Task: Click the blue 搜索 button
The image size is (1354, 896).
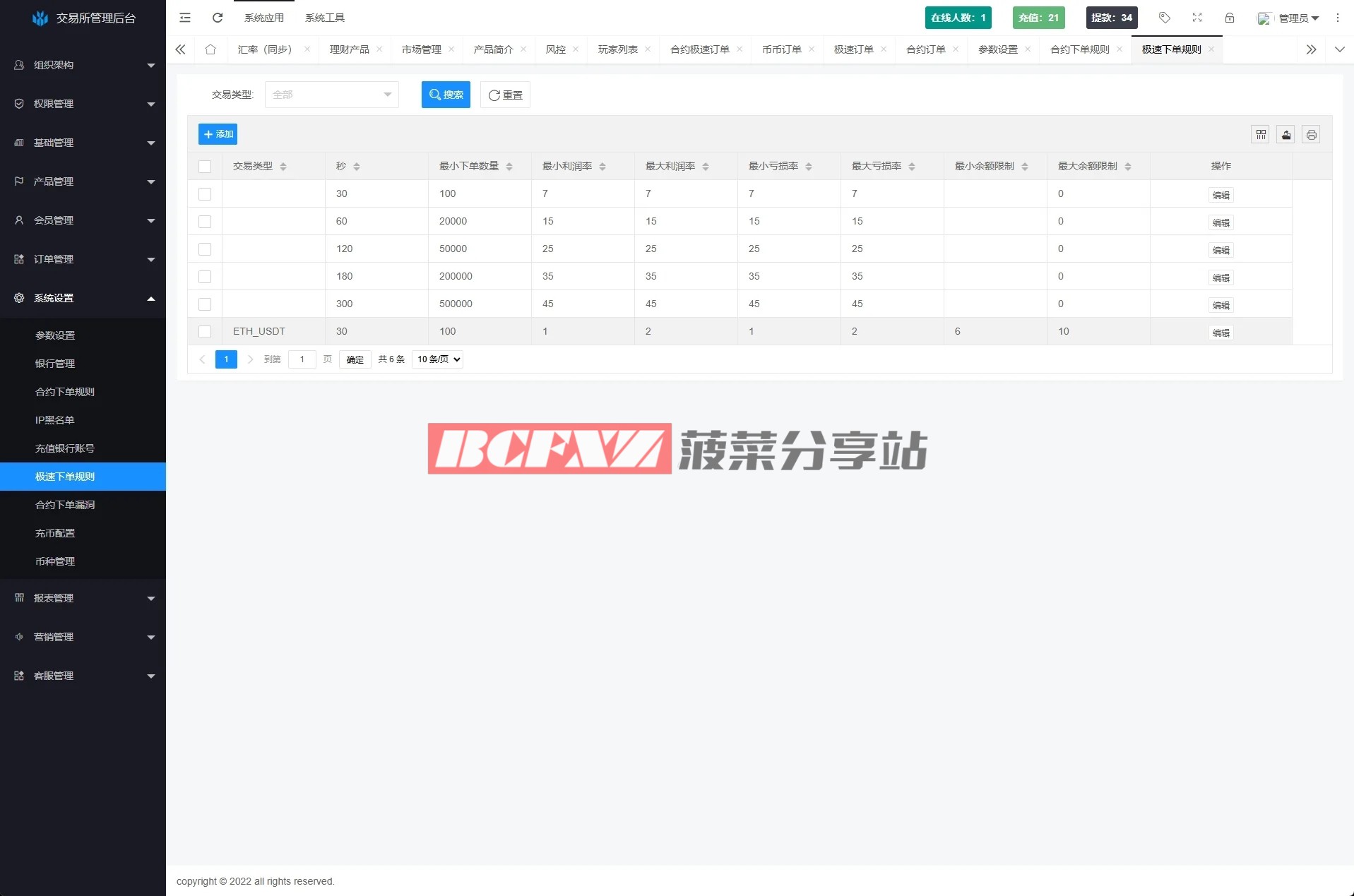Action: pyautogui.click(x=446, y=95)
